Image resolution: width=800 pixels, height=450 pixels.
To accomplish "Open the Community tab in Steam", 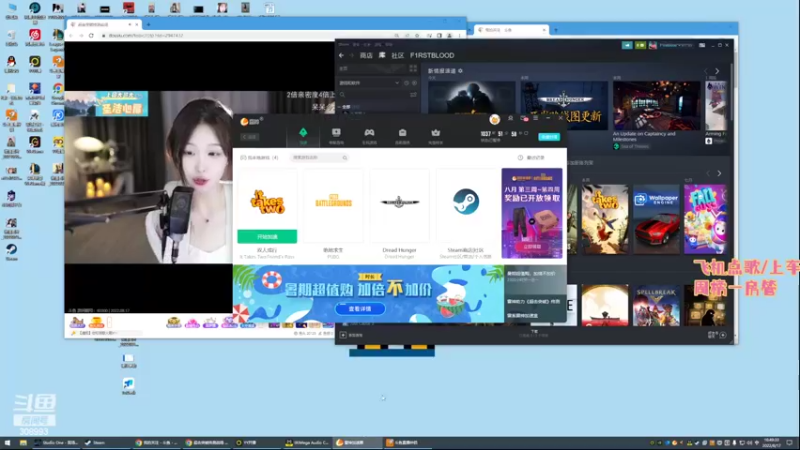I will tap(397, 55).
